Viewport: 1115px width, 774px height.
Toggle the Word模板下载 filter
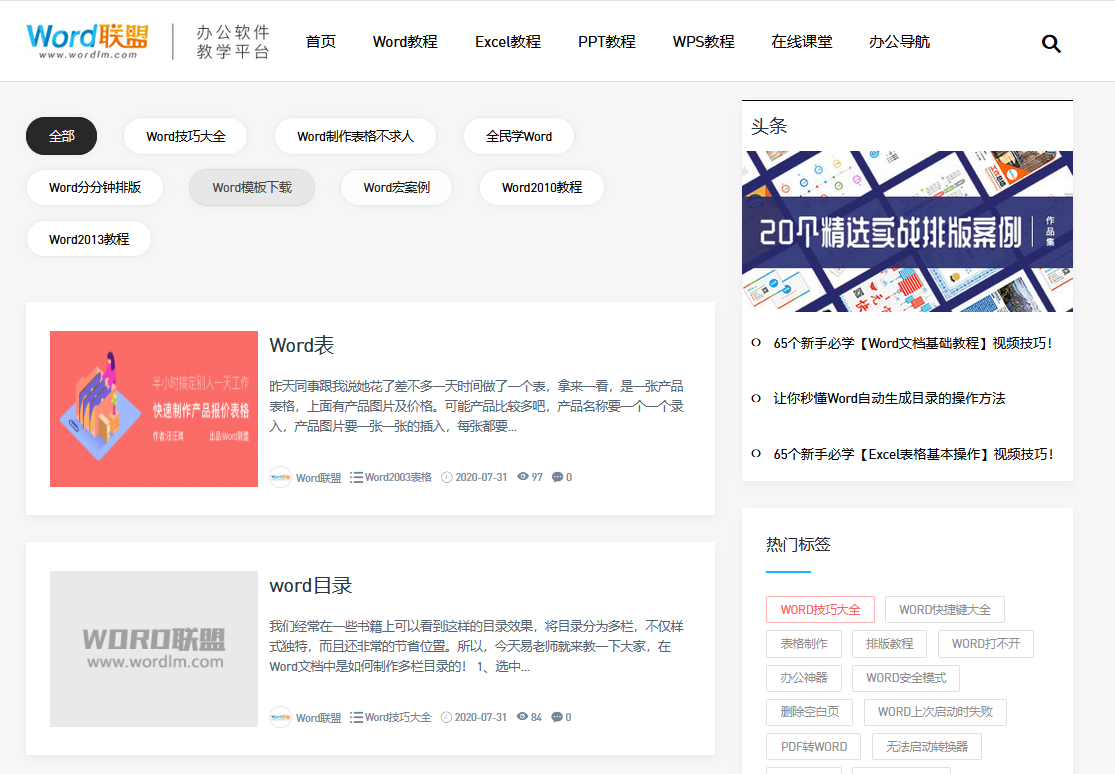pos(251,187)
